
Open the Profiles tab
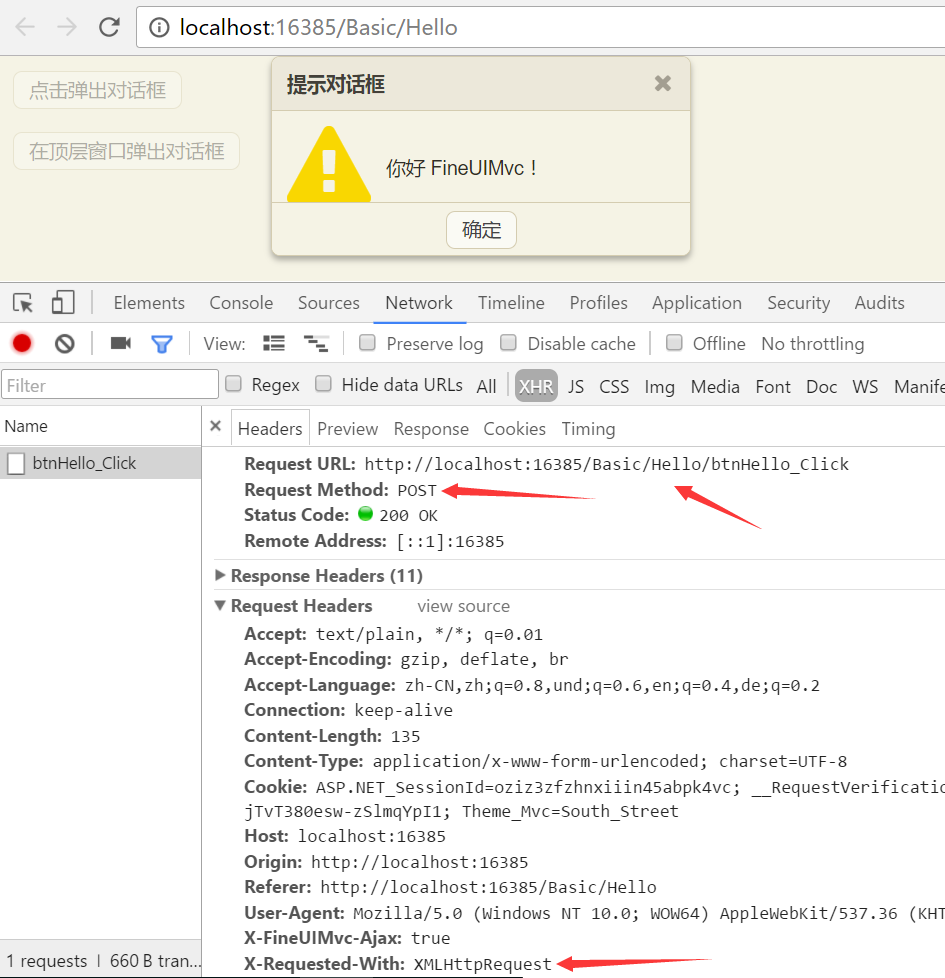point(599,303)
